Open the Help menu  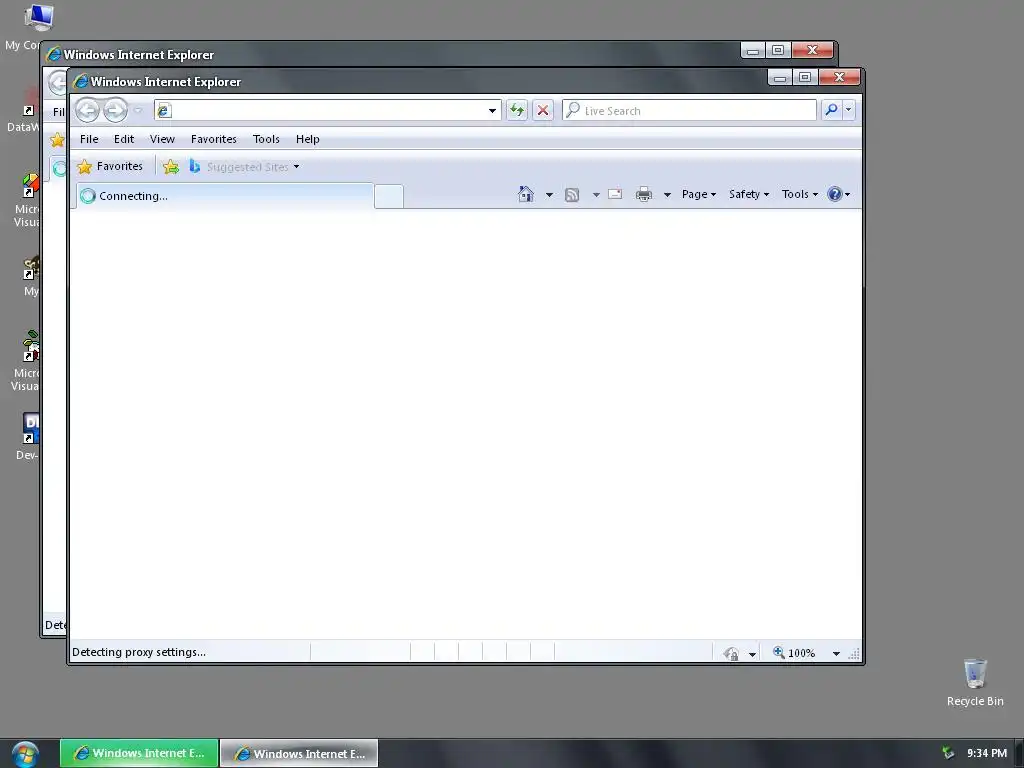(308, 139)
